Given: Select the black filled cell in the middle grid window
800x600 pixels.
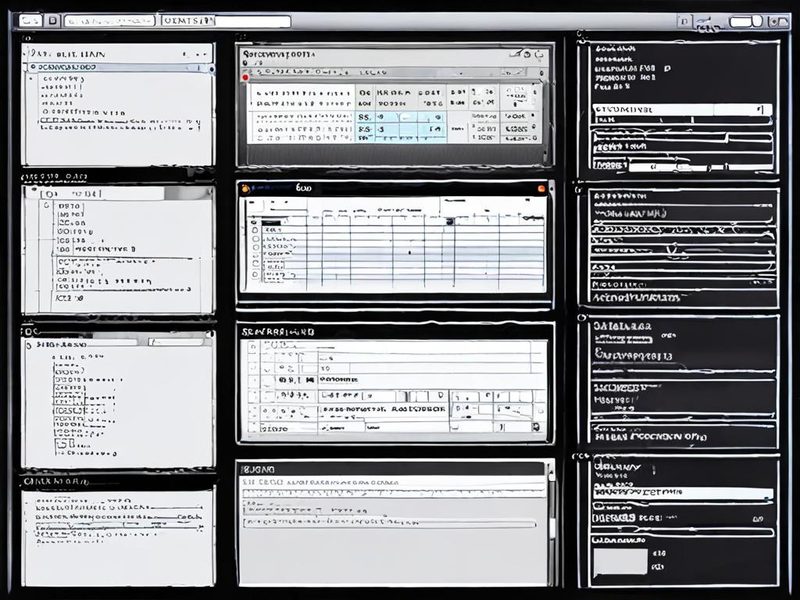Looking at the screenshot, I should point(271,222).
